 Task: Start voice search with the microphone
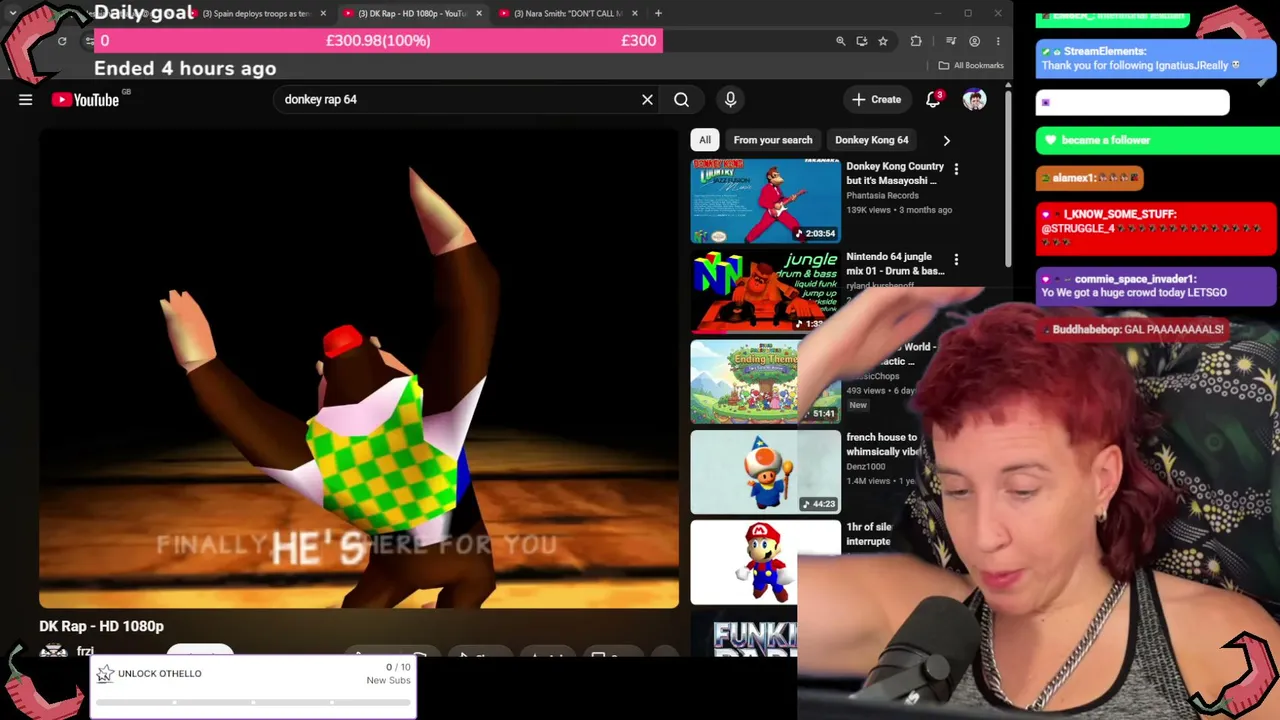click(730, 99)
